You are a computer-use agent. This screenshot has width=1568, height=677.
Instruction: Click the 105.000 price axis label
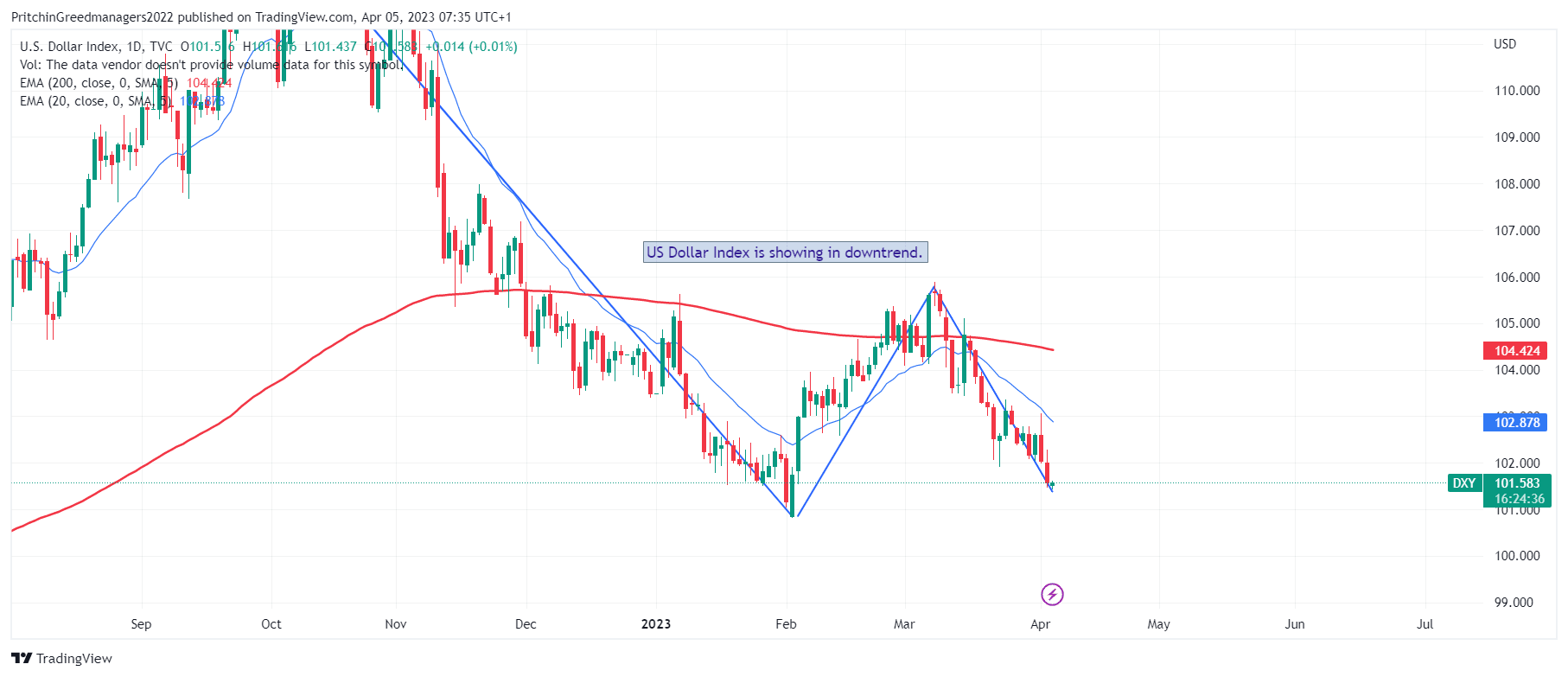[1517, 323]
